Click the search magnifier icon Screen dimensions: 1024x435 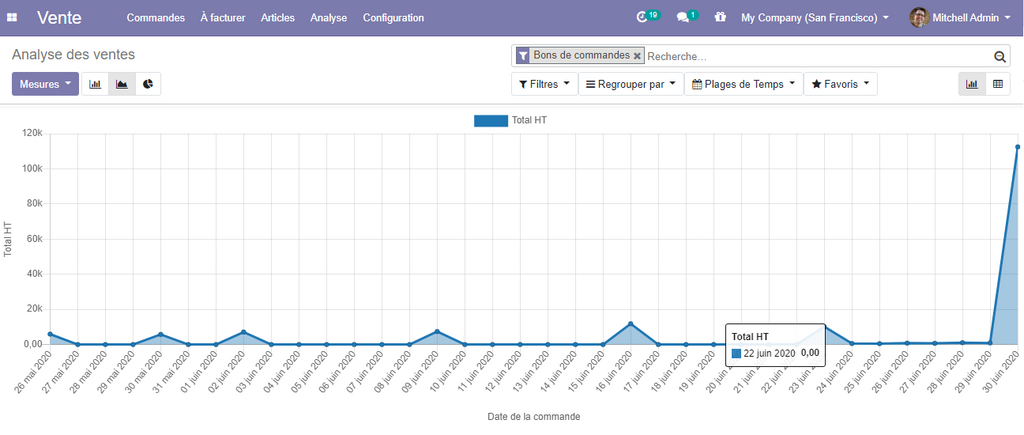(999, 57)
